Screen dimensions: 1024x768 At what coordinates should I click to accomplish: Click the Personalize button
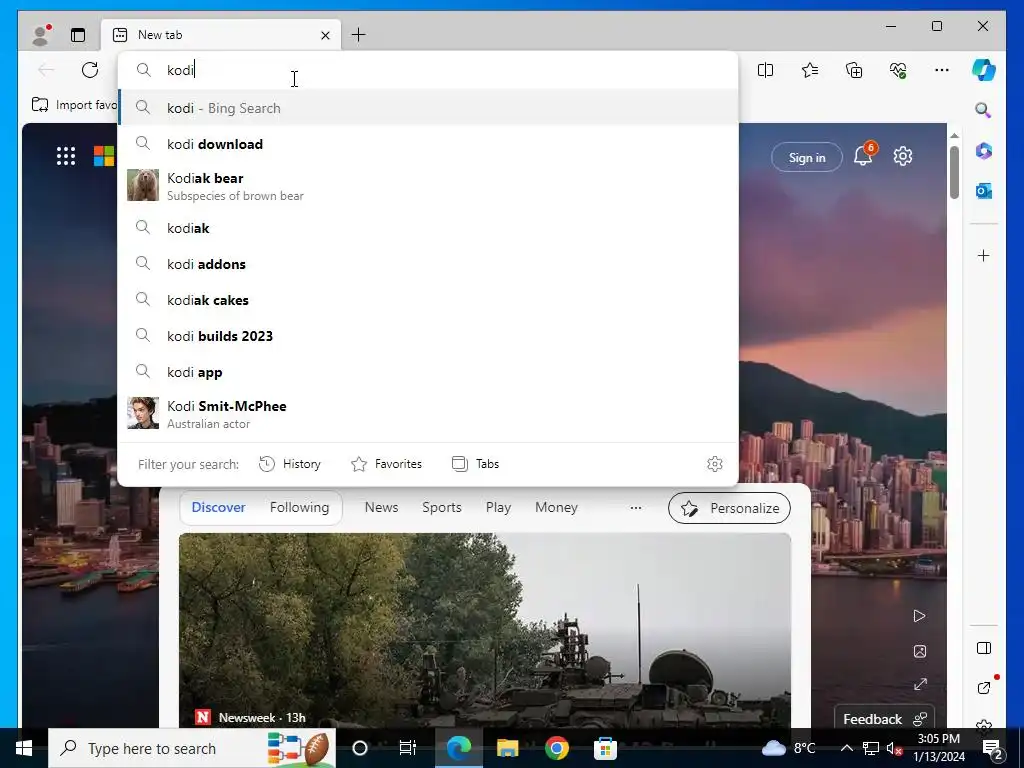(x=729, y=508)
